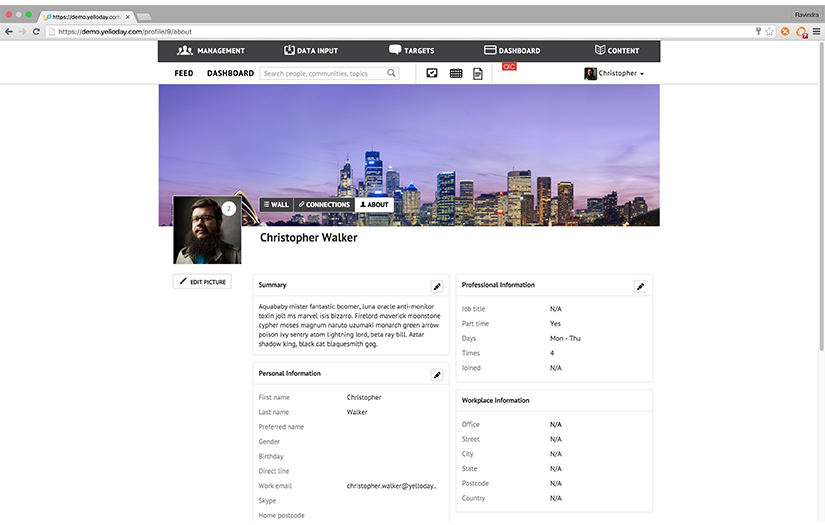Click Christopher Walker's profile picture

(207, 230)
